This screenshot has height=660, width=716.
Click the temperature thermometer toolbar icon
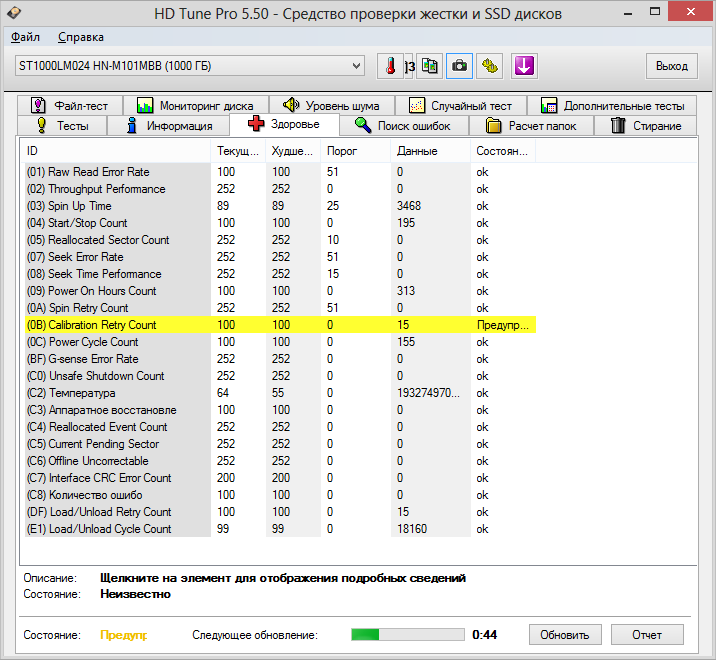(390, 66)
